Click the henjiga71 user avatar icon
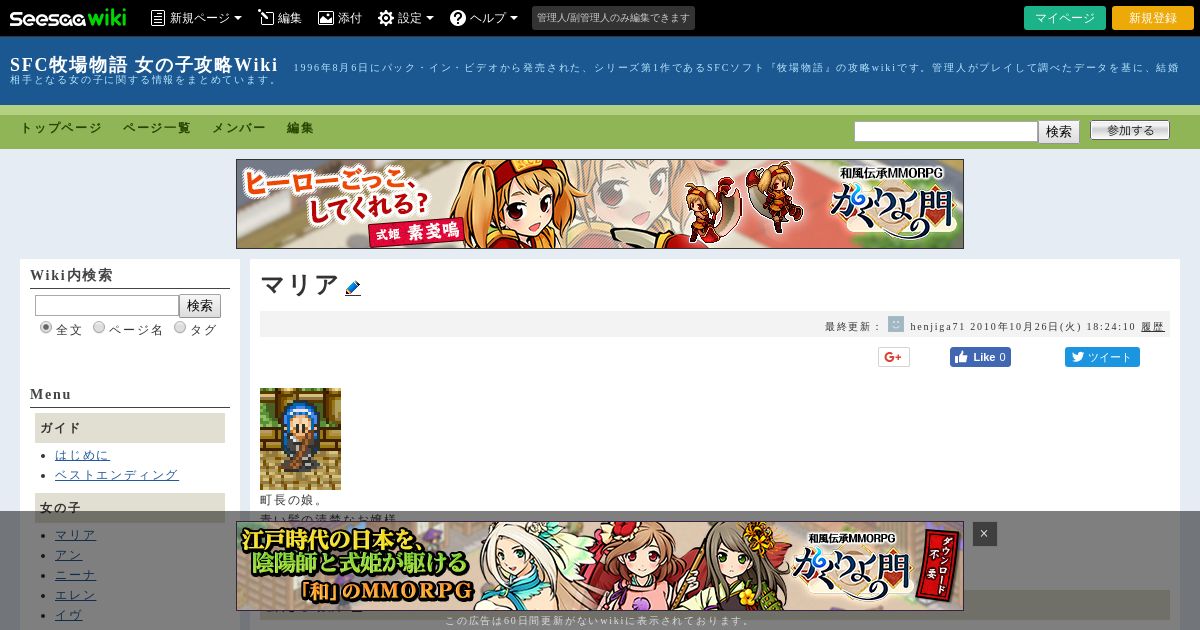The width and height of the screenshot is (1200, 630). (896, 324)
